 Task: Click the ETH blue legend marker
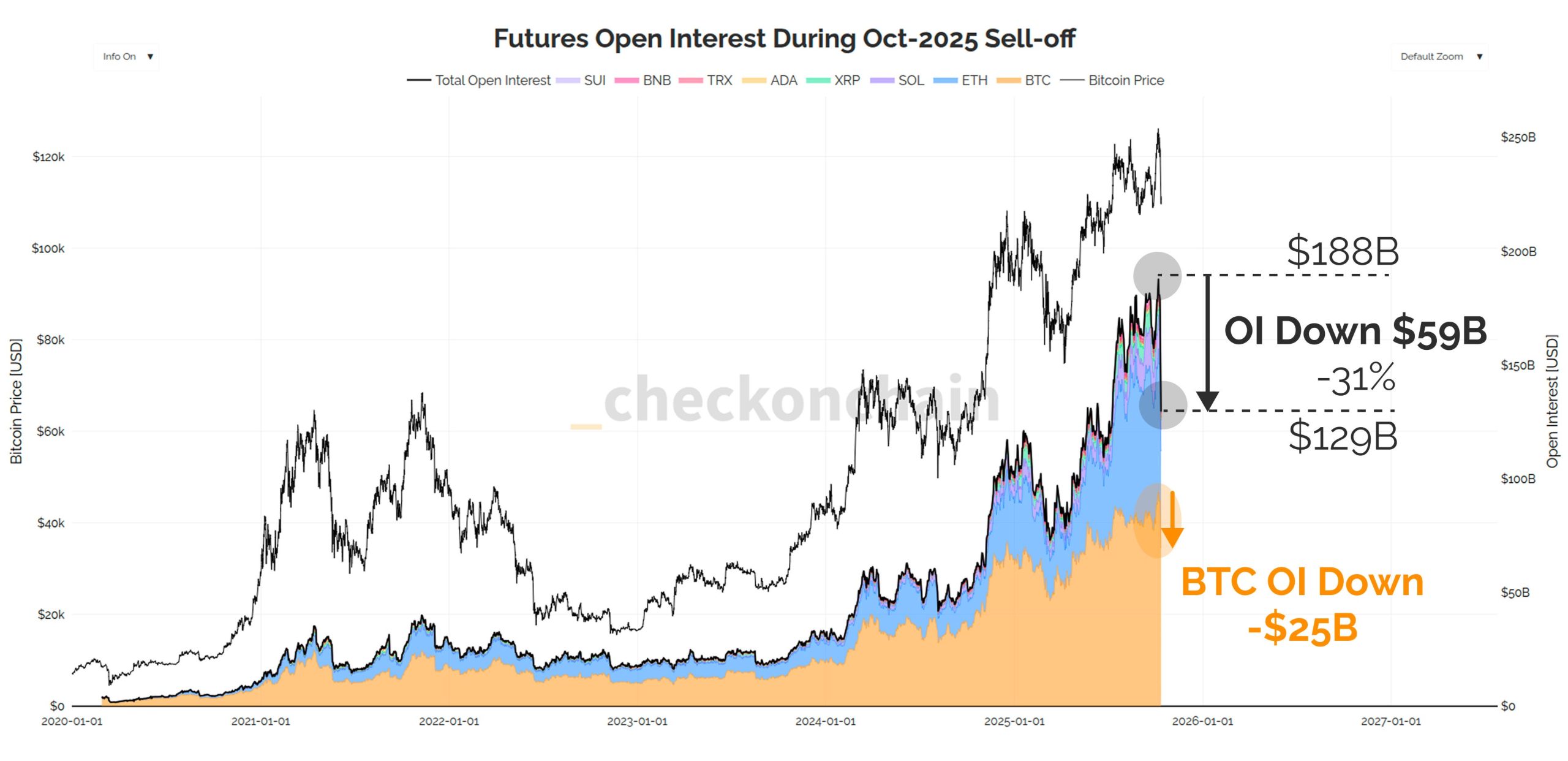pos(945,80)
